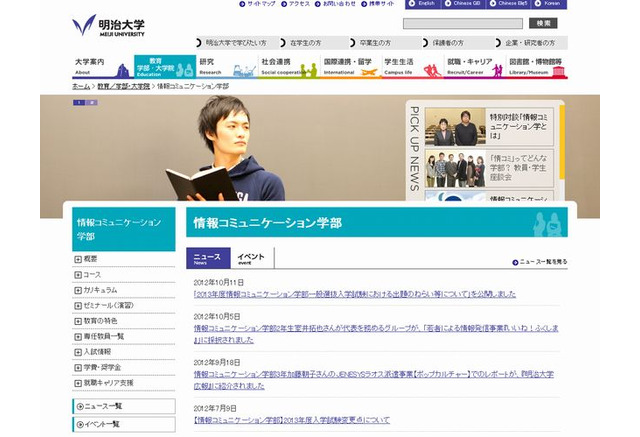This screenshot has height=437, width=640.
Task: Open 特別対談「情報コミュニケーション学とは」 news text
Action: click(x=519, y=126)
